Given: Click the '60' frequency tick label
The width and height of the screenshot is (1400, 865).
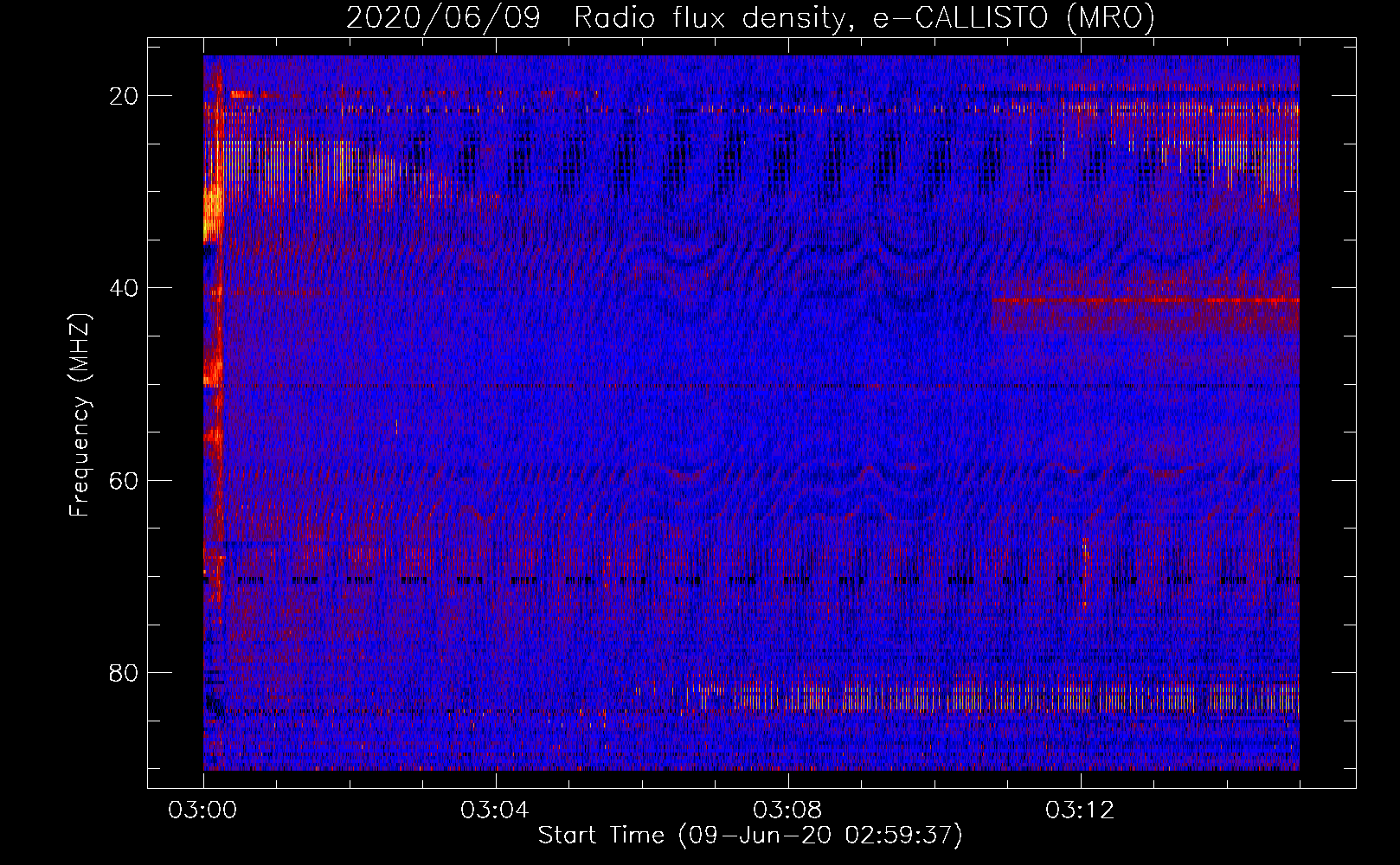Looking at the screenshot, I should coord(124,480).
